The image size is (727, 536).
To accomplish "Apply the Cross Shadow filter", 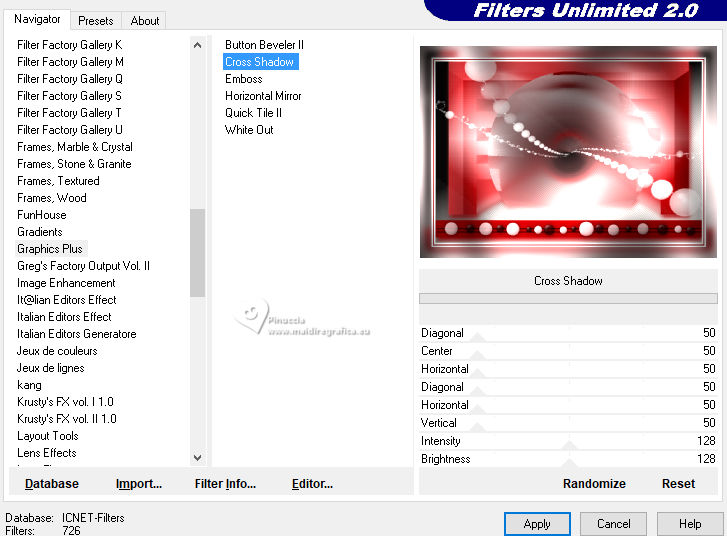I will pos(537,524).
